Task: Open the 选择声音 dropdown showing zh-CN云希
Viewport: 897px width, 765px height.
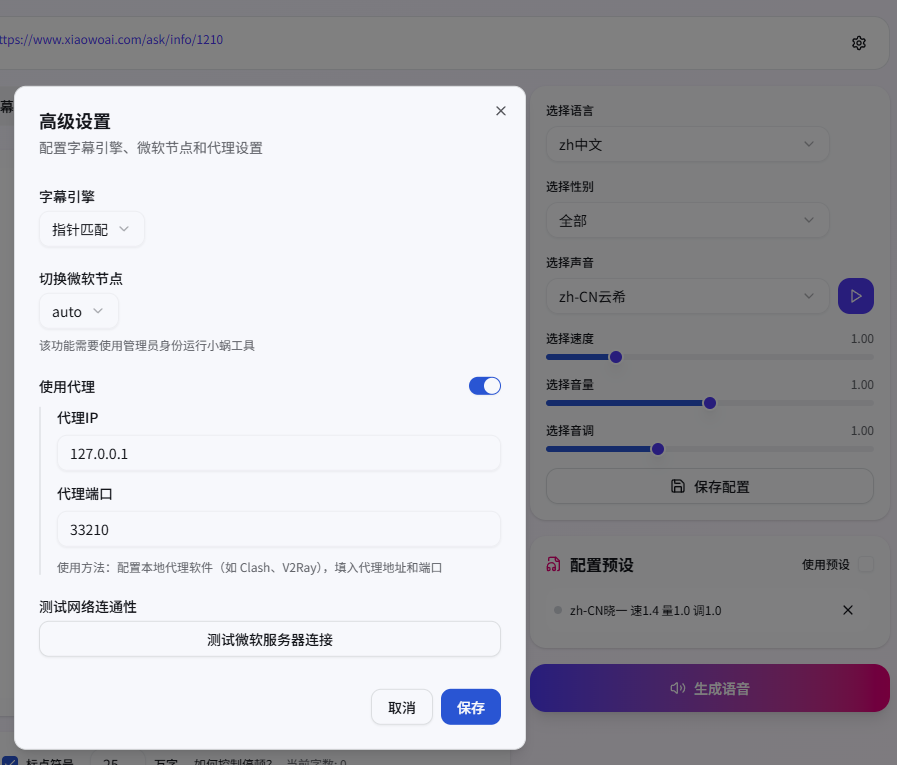Action: click(x=687, y=296)
